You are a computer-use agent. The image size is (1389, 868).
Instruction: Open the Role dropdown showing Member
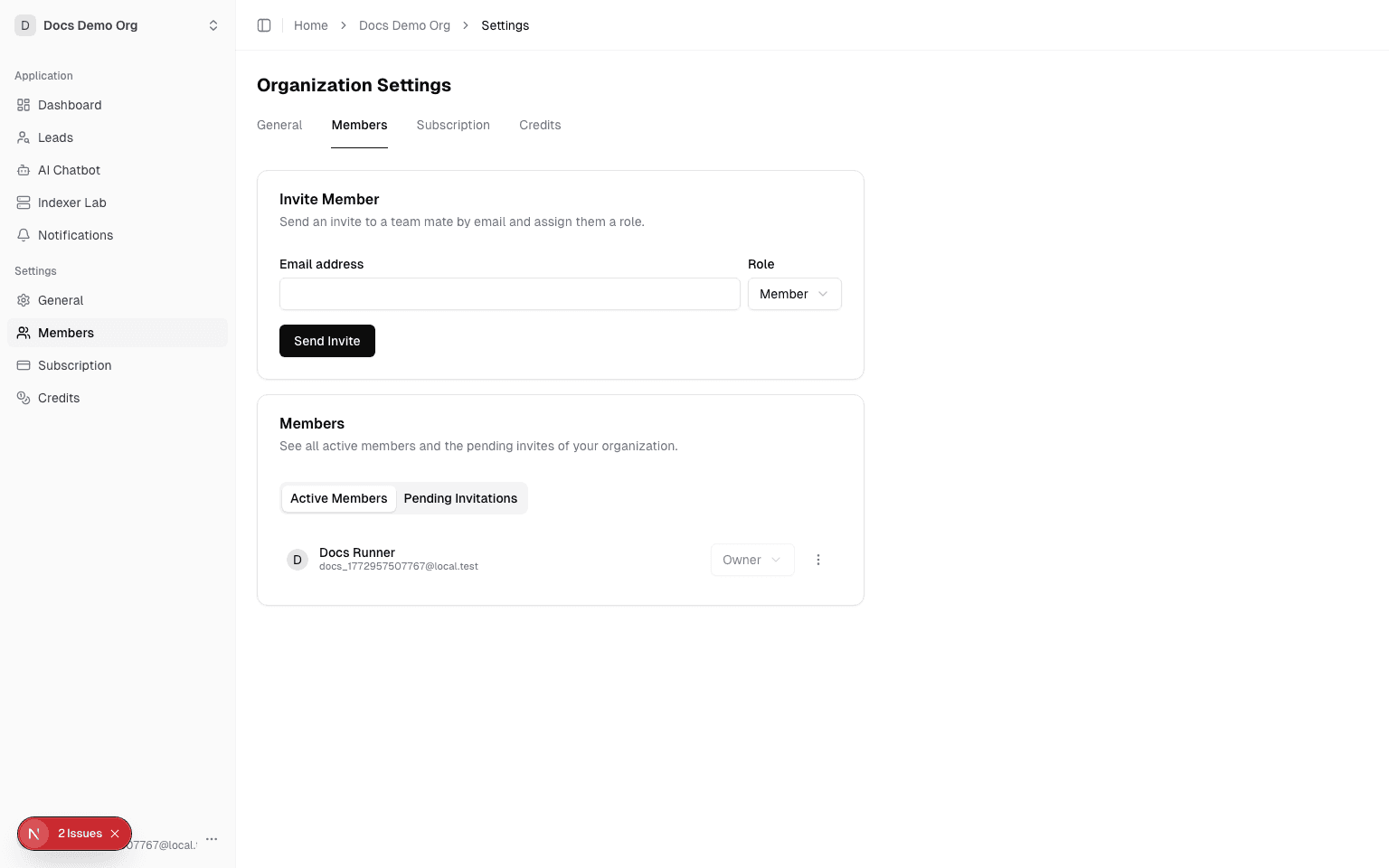(794, 294)
